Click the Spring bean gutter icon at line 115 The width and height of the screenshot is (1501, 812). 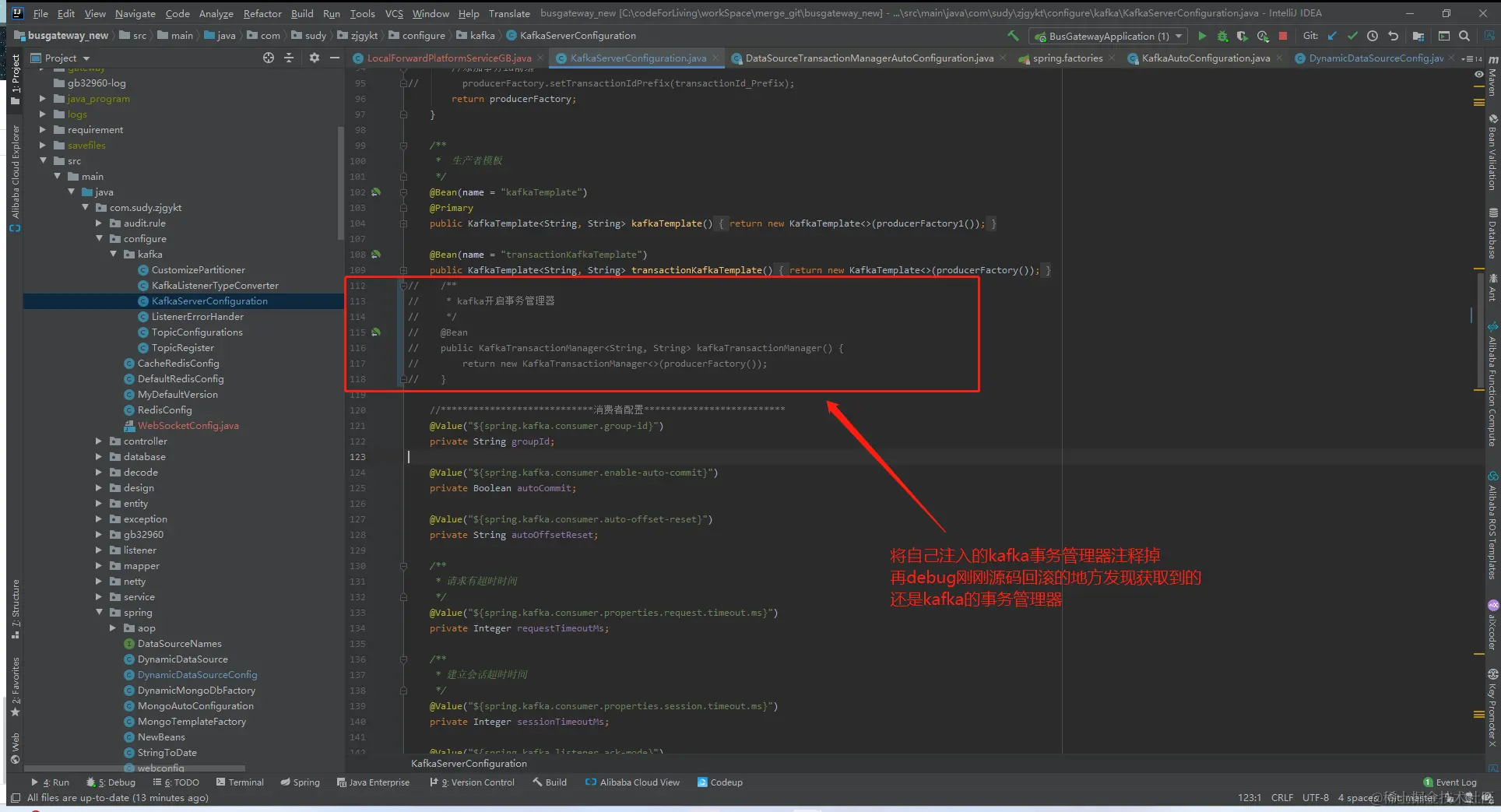pyautogui.click(x=376, y=332)
